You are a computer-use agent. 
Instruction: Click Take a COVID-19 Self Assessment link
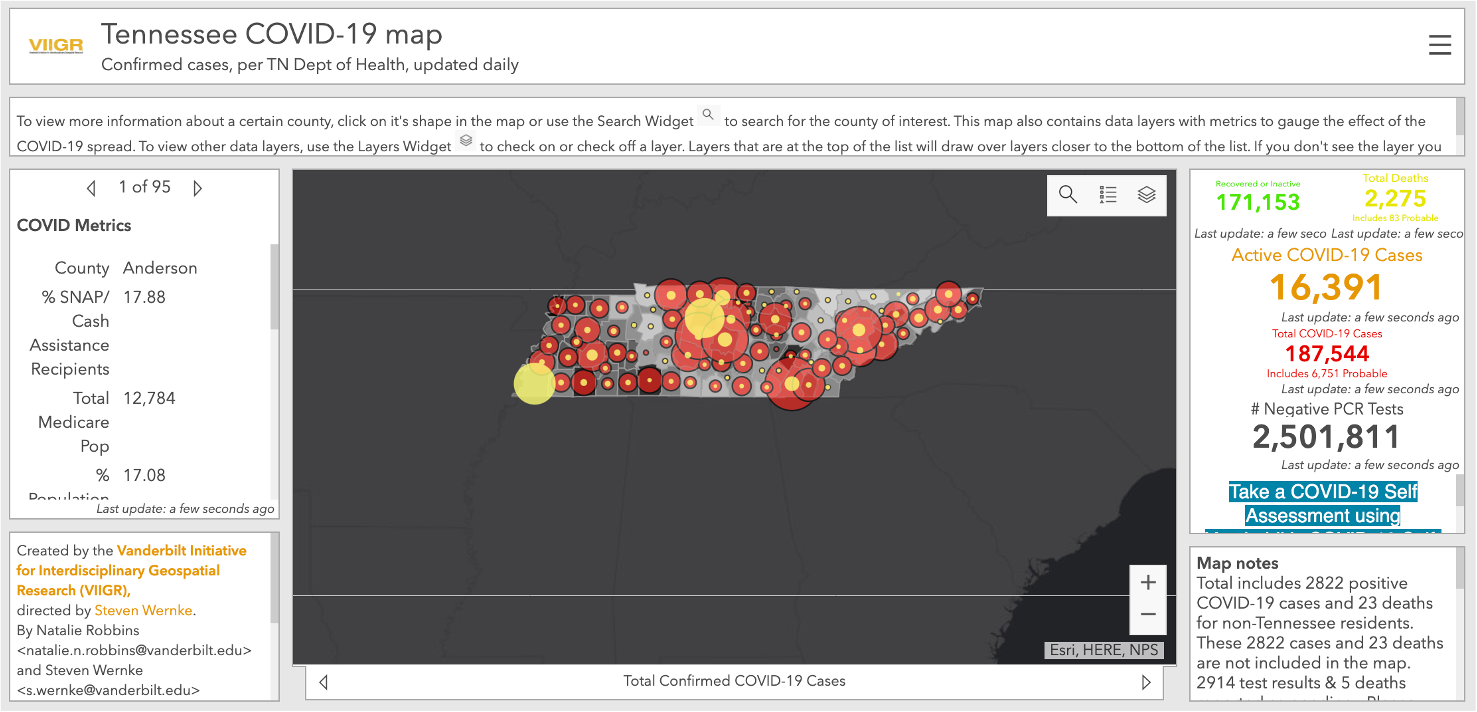pos(1322,504)
